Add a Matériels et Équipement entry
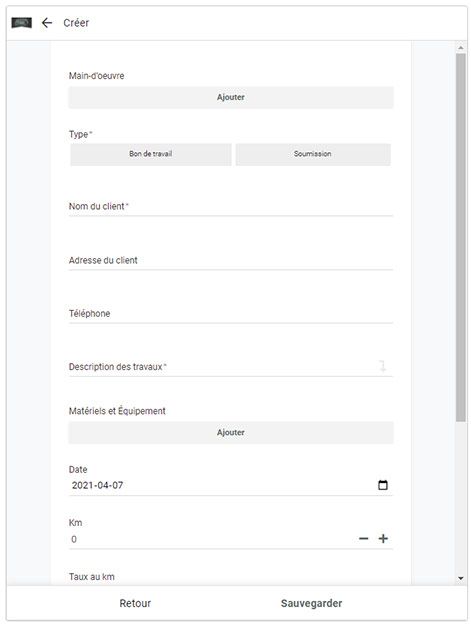 pyautogui.click(x=231, y=433)
